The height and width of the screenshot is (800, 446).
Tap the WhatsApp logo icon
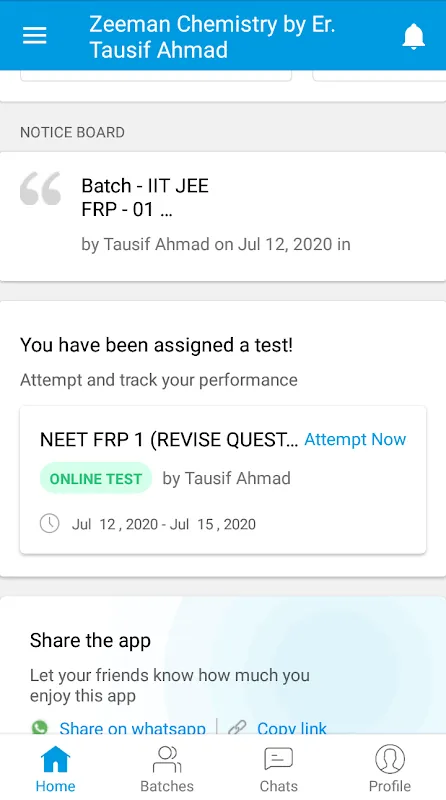click(39, 728)
